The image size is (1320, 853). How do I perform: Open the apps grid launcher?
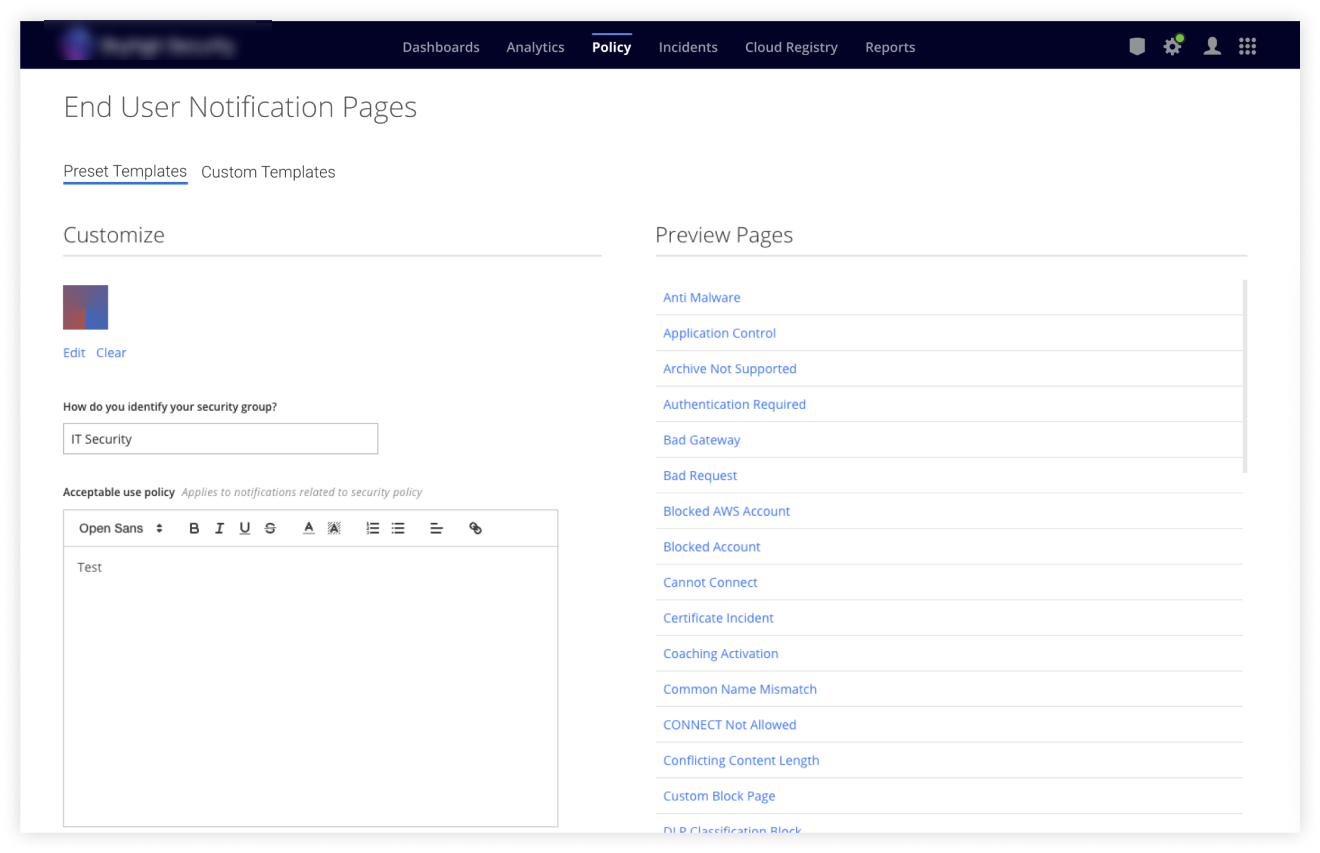point(1247,46)
